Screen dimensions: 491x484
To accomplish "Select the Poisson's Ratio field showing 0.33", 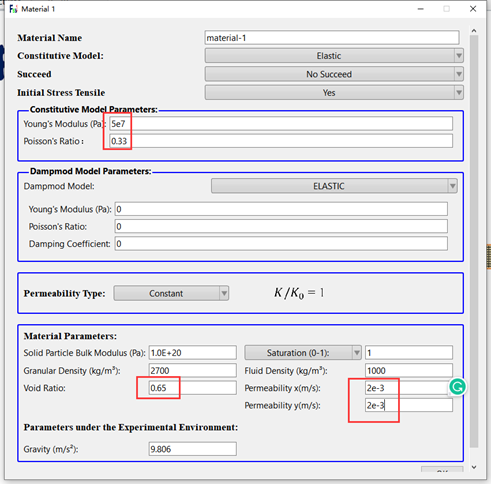I will click(x=281, y=141).
